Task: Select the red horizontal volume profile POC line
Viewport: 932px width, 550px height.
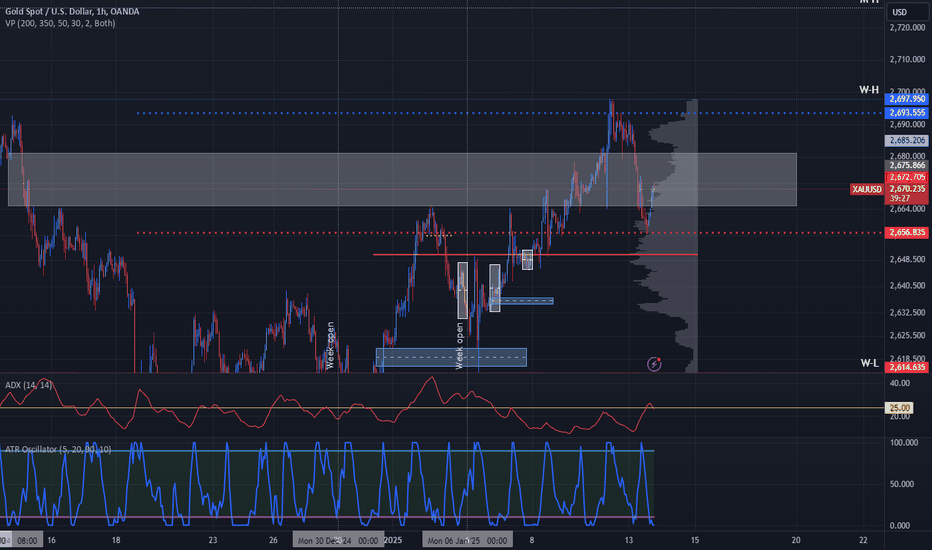Action: [535, 254]
